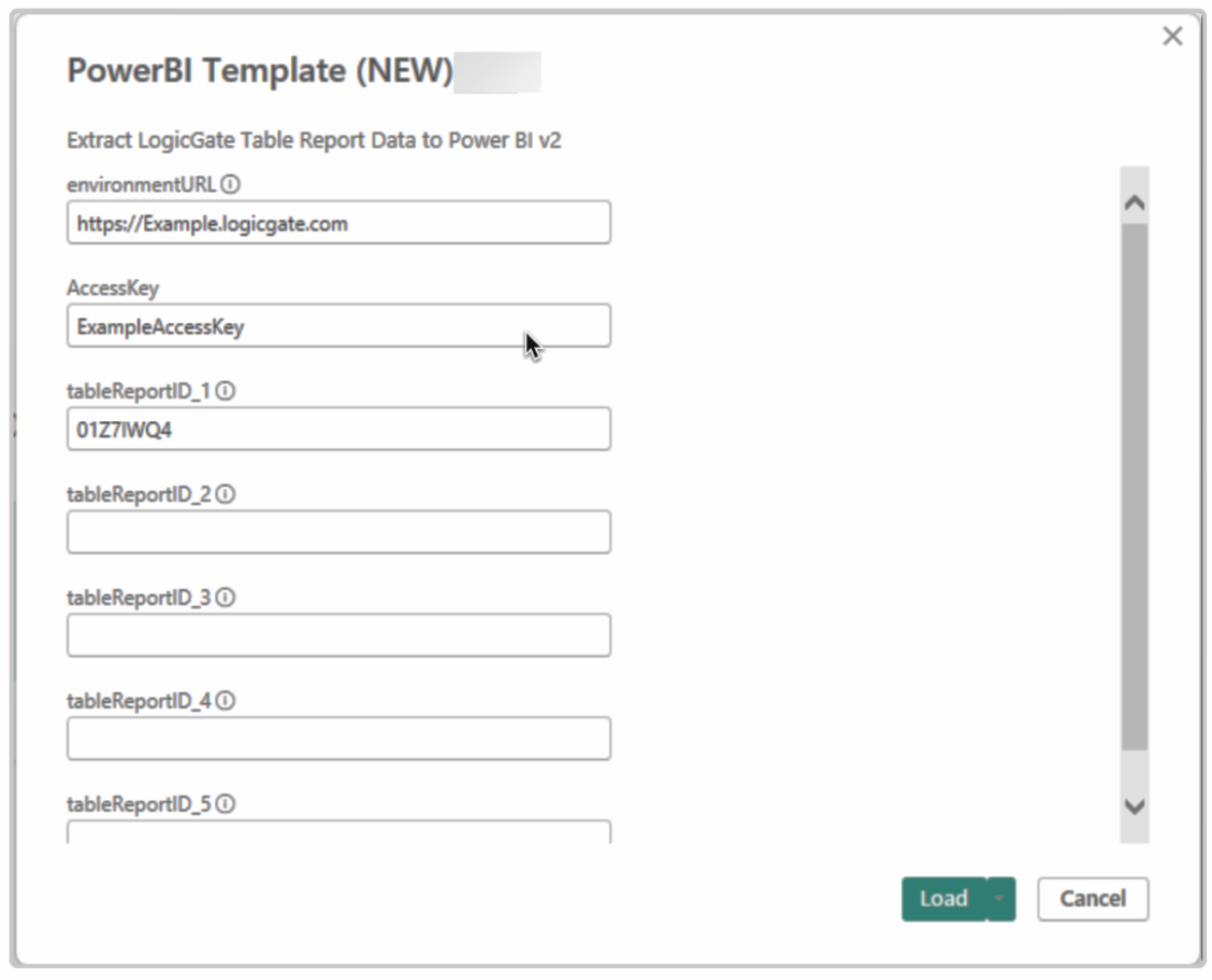This screenshot has height=980, width=1212.
Task: Open the Load button dropdown arrow
Action: (1001, 898)
